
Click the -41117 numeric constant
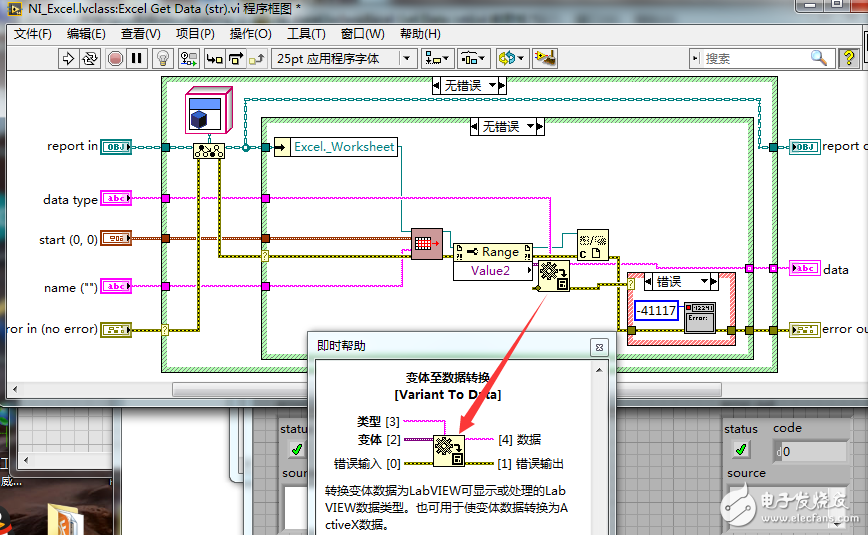pos(656,310)
